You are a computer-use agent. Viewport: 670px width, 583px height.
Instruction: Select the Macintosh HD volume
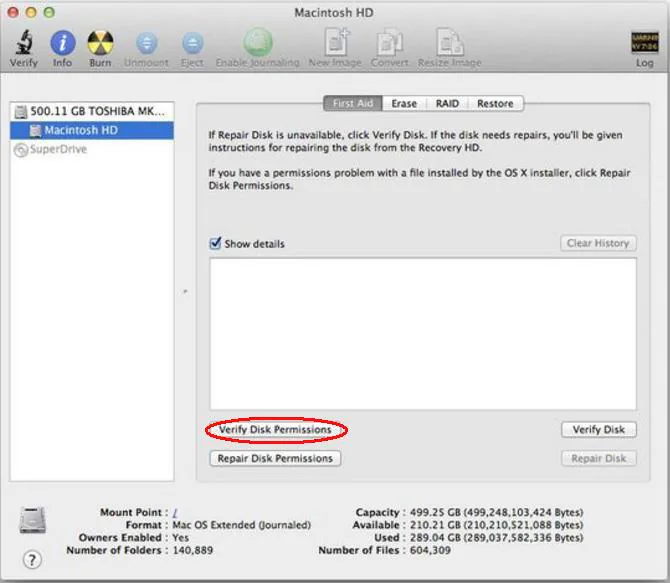point(92,130)
